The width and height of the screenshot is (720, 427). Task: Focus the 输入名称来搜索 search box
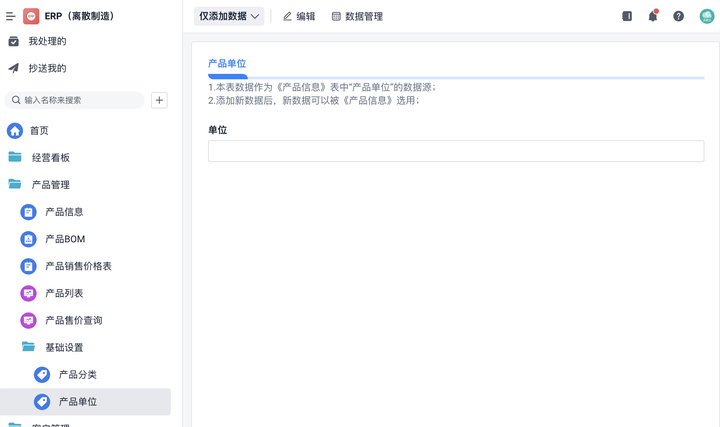[x=80, y=100]
